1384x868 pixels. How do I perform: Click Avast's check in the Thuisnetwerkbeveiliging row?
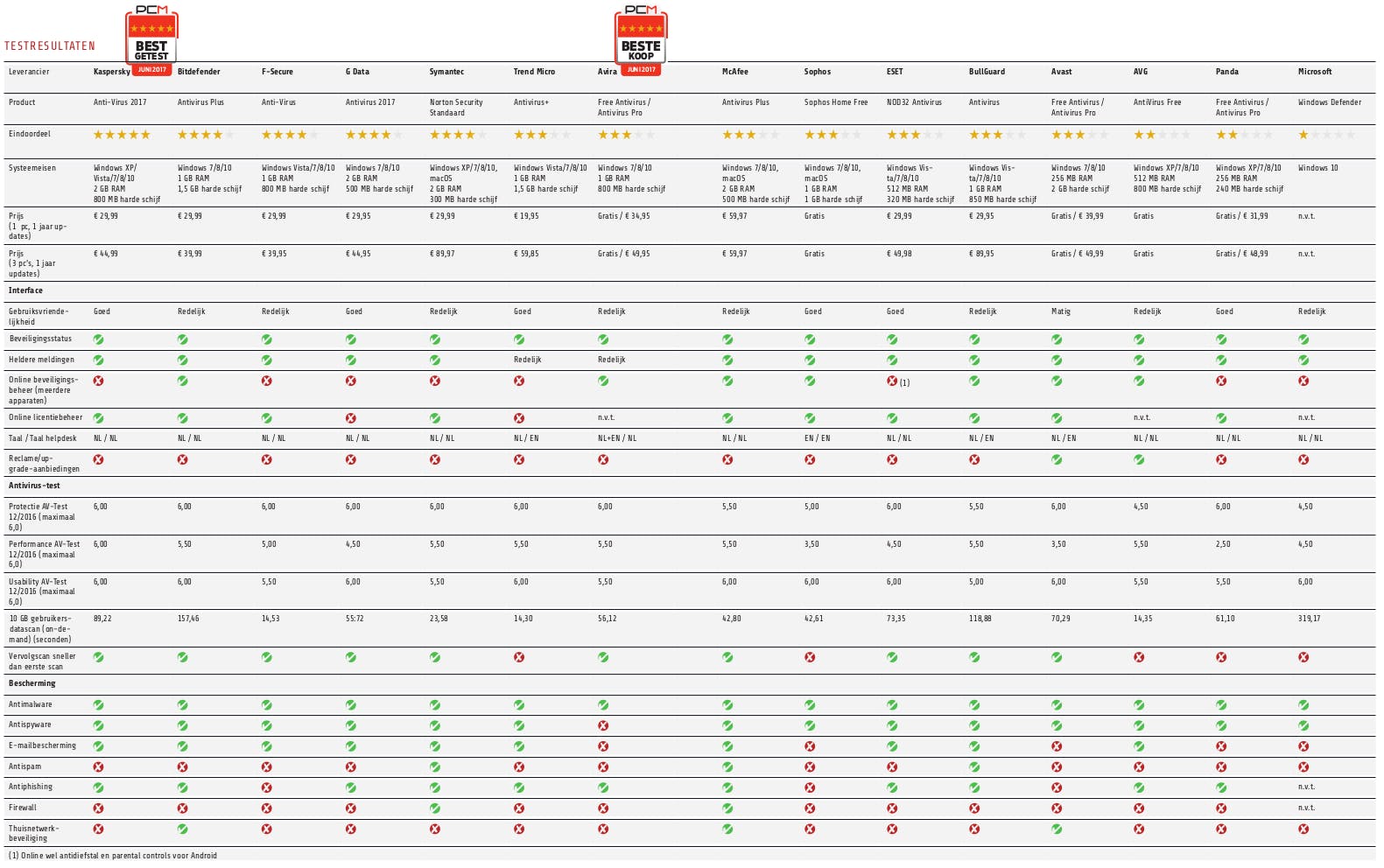point(1057,829)
